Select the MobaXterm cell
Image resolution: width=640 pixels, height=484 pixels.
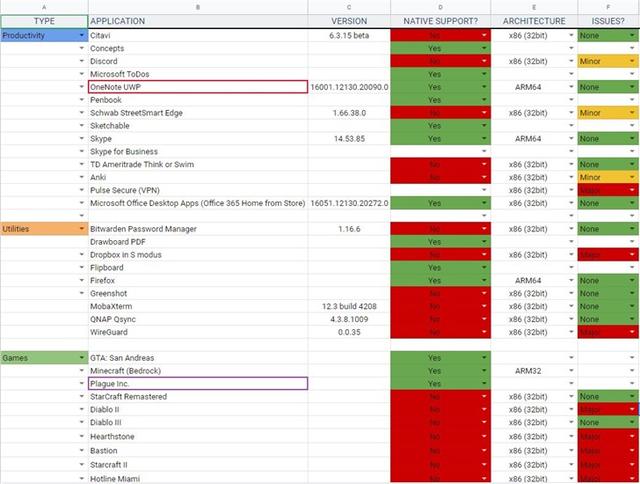point(198,306)
